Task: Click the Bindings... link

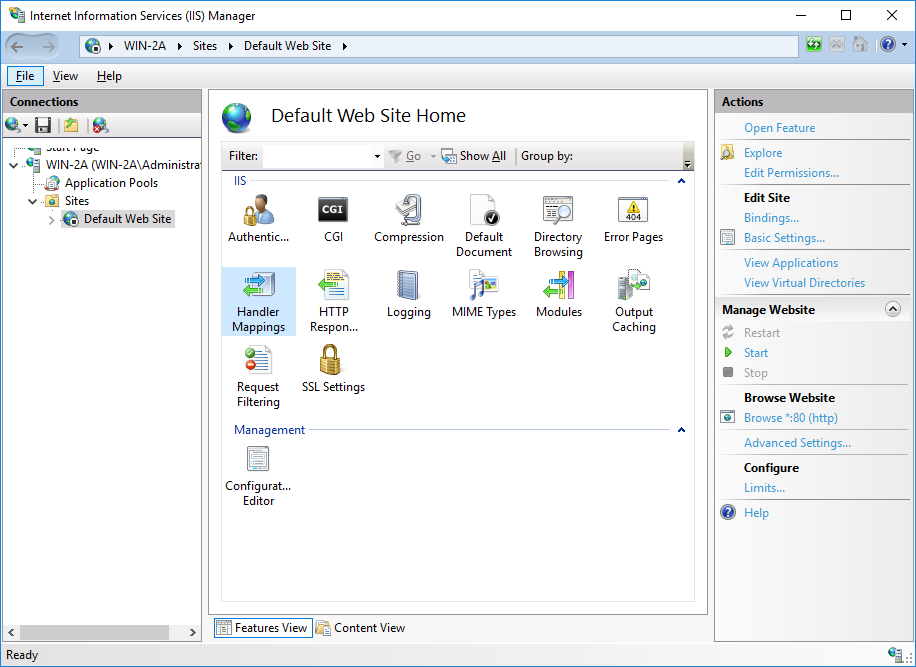Action: pyautogui.click(x=771, y=218)
